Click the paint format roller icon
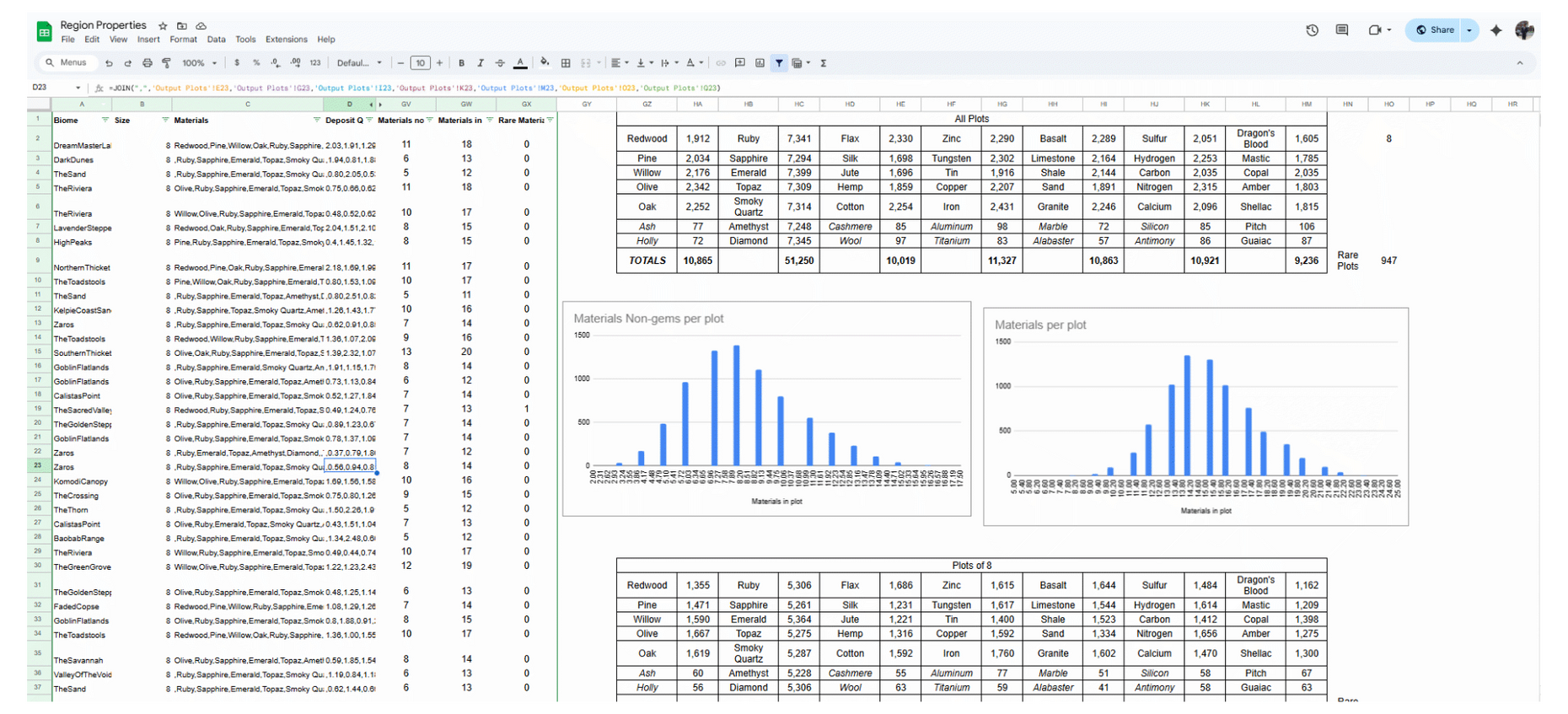1568x714 pixels. [166, 63]
